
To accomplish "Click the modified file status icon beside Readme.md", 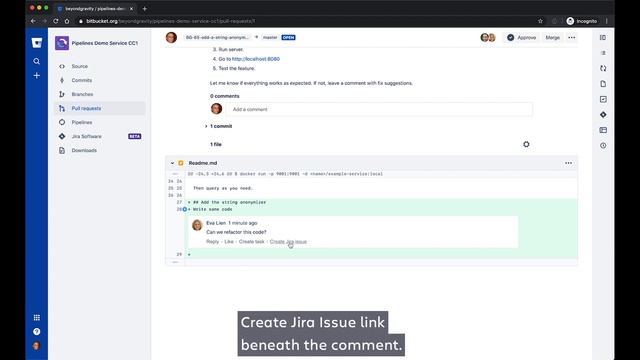I will 181,163.
